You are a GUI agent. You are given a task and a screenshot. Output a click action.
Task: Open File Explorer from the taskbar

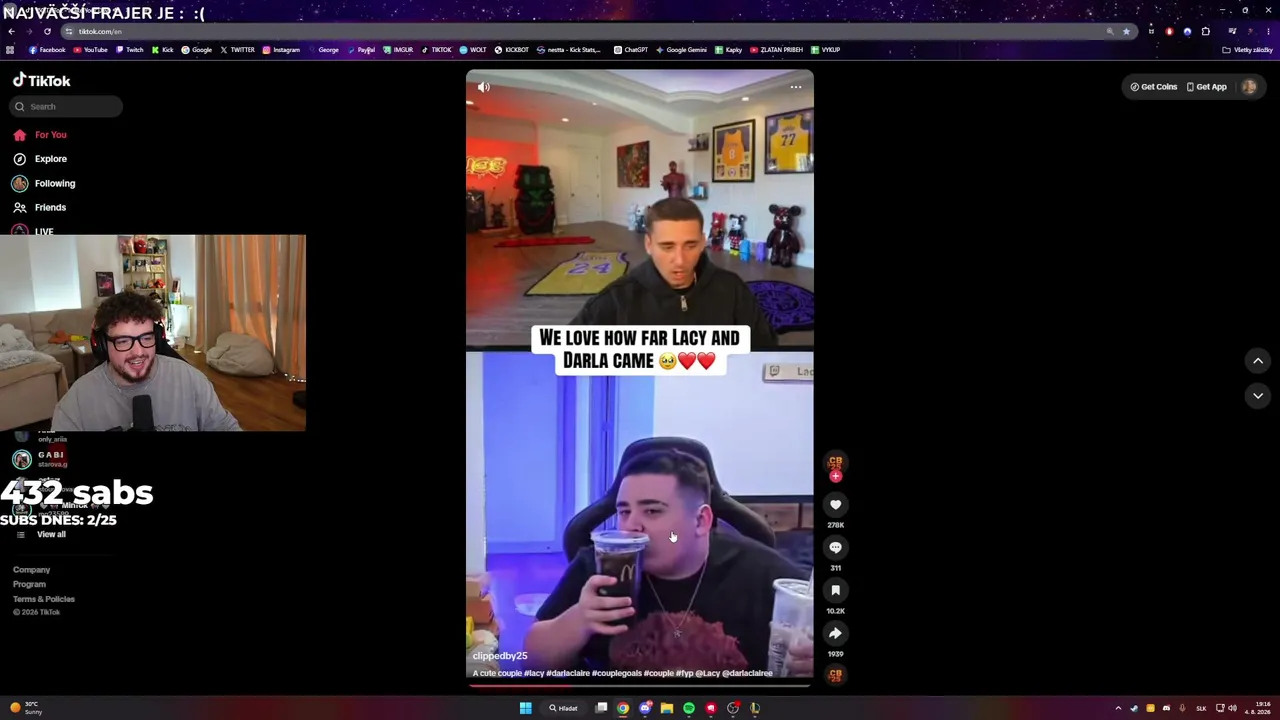[x=667, y=708]
